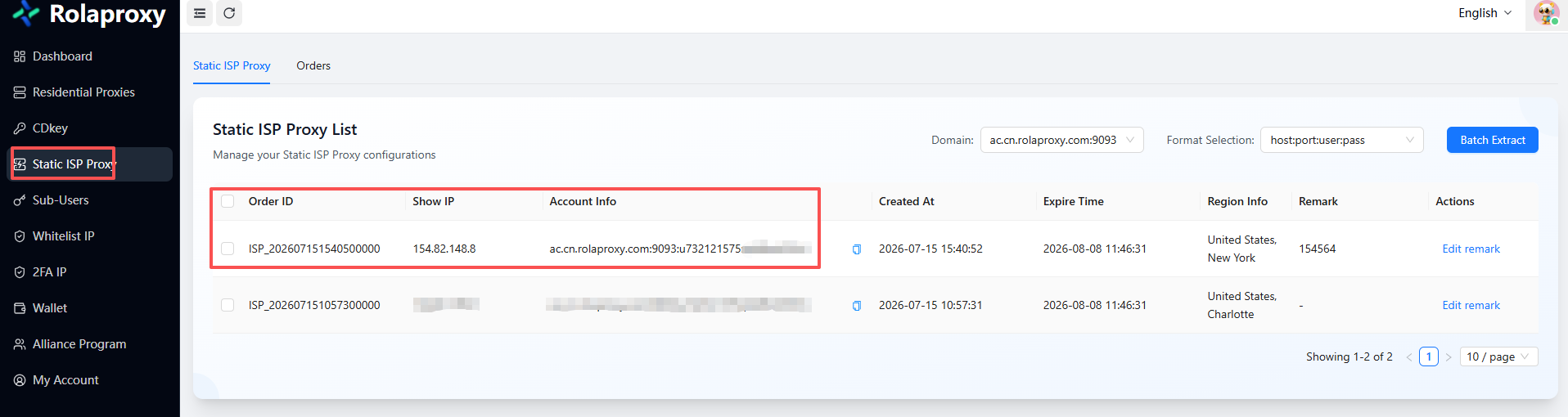Open Wallet menu item
This screenshot has height=417, width=1568.
tap(90, 308)
